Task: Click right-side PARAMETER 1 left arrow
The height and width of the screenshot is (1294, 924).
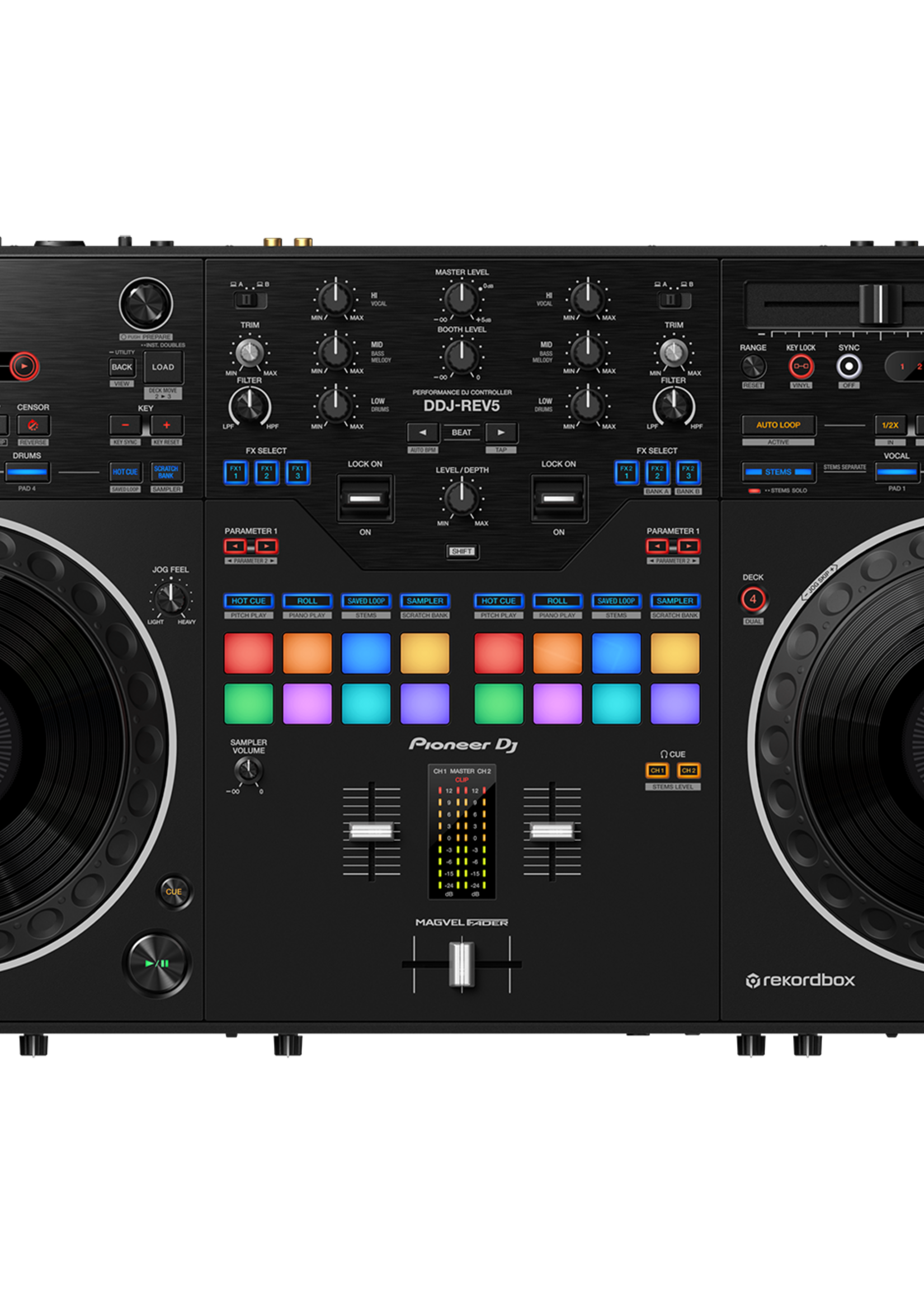Action: [657, 546]
